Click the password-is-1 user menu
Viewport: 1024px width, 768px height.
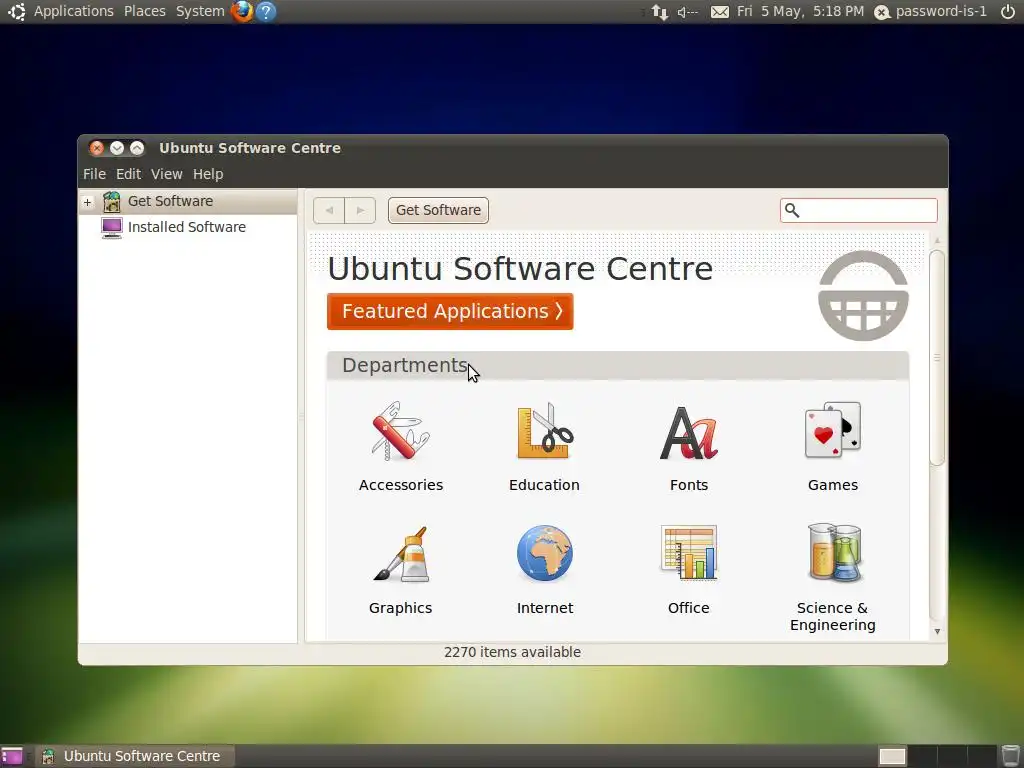click(931, 11)
